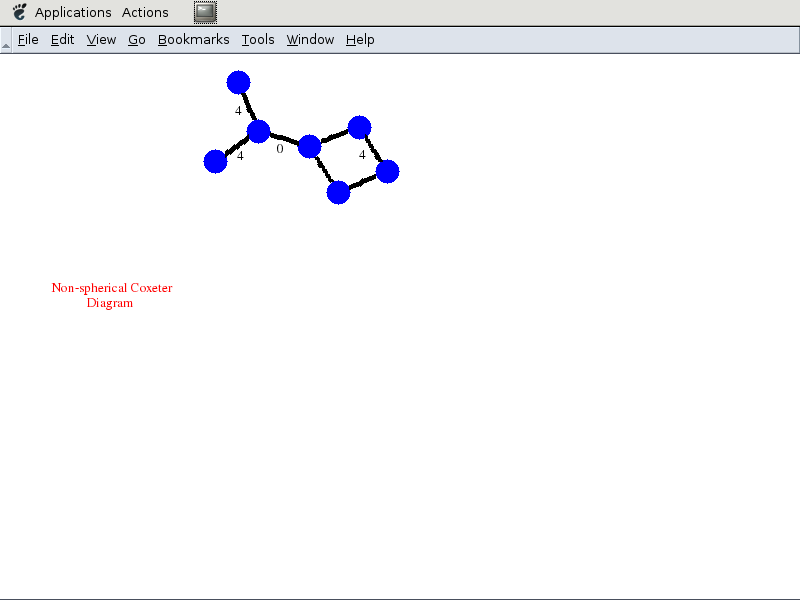
Task: Select the topmost blue node of the diagram
Action: 238,82
